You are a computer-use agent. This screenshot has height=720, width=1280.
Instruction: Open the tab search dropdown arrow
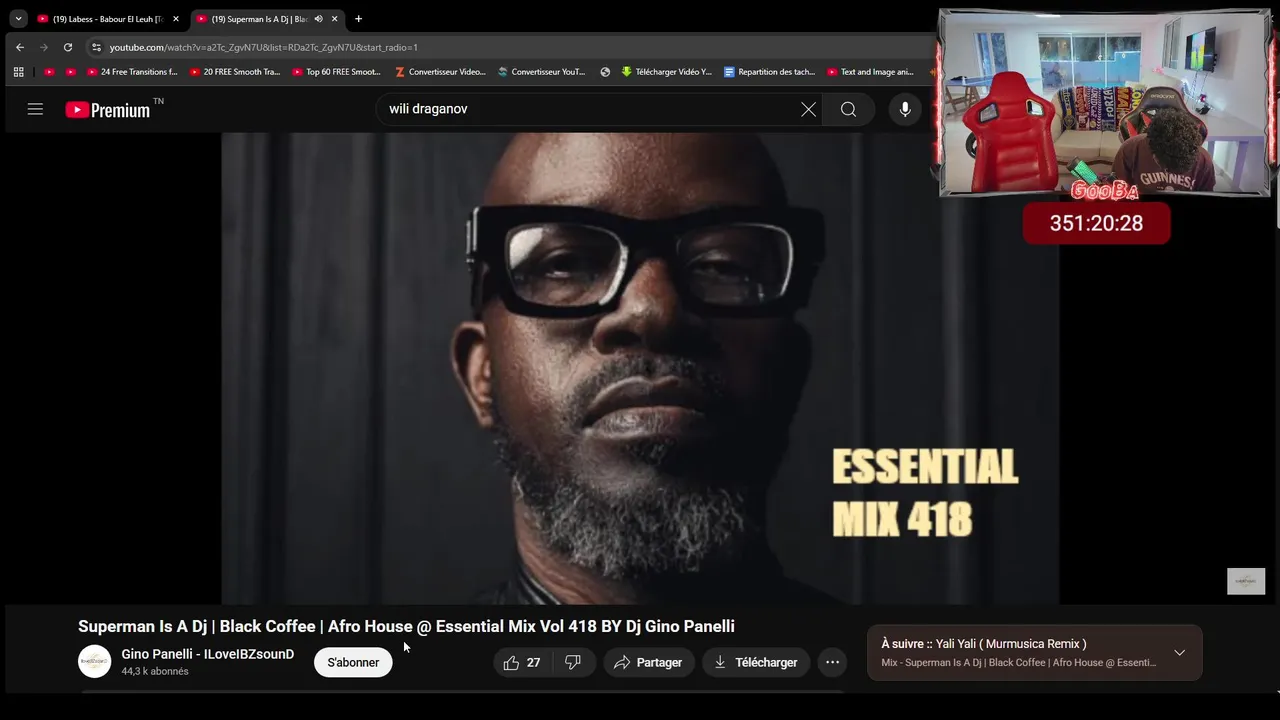pyautogui.click(x=18, y=19)
